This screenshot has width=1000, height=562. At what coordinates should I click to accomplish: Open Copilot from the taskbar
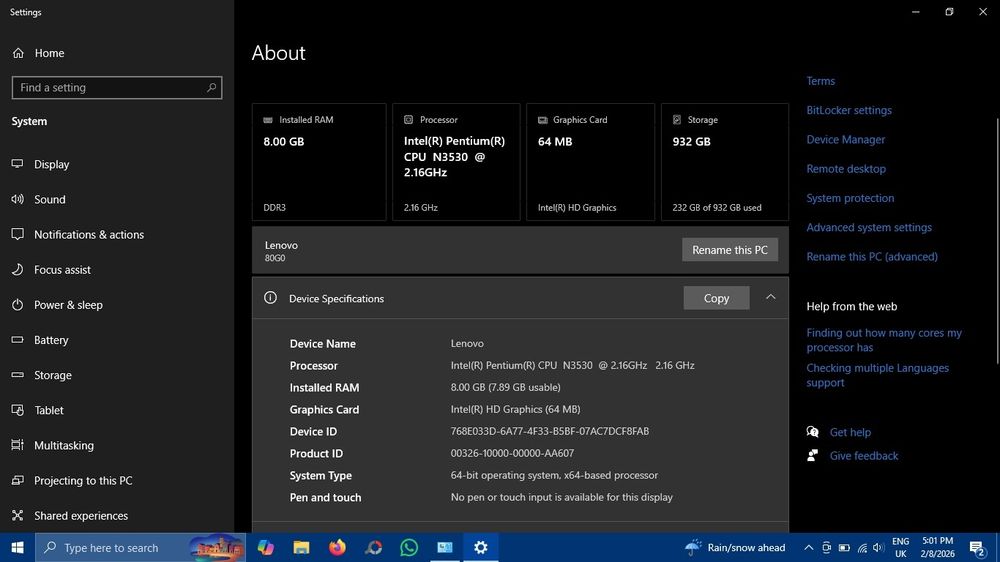click(265, 547)
